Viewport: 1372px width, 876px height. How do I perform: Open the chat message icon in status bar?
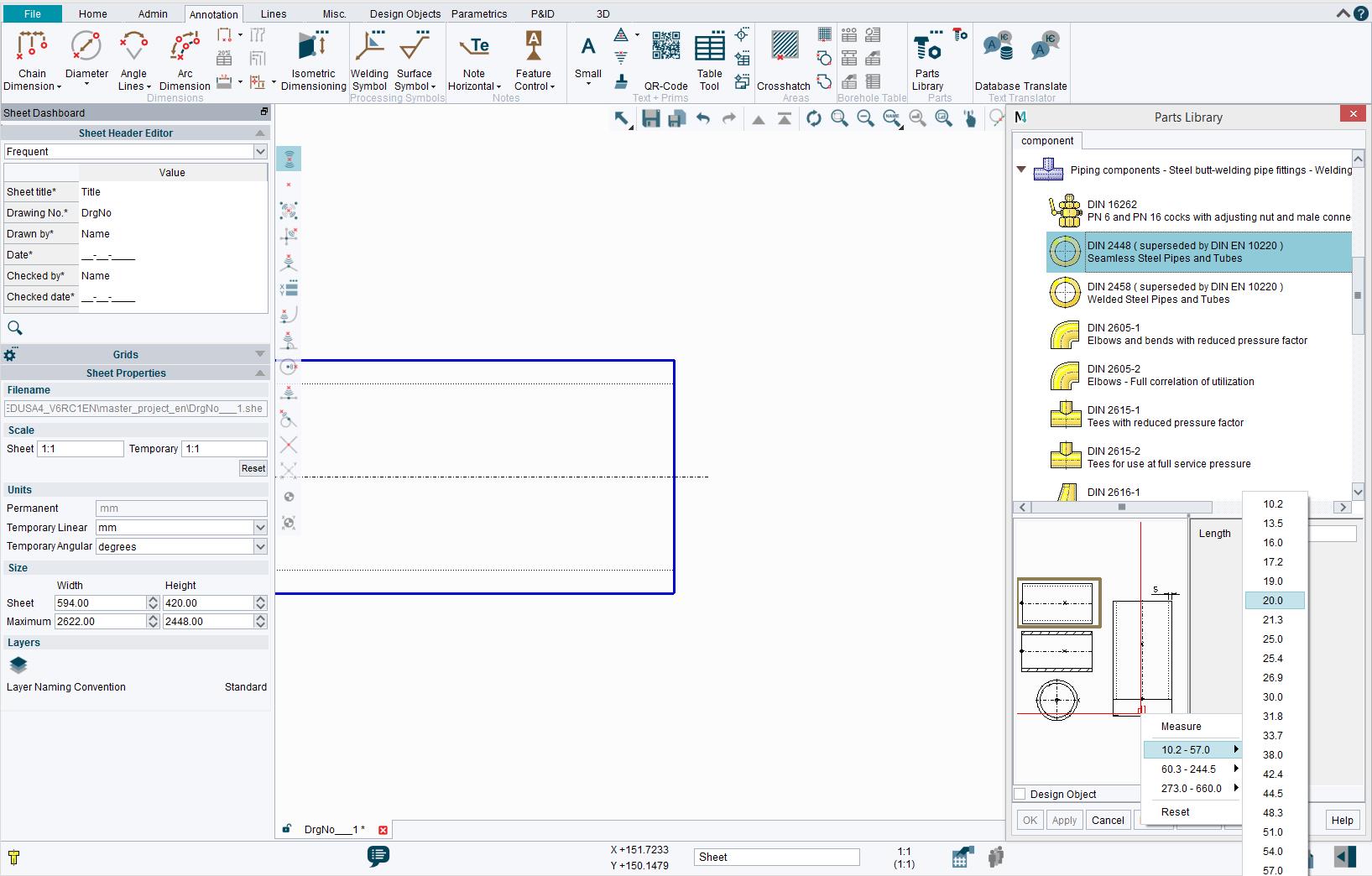[x=378, y=856]
